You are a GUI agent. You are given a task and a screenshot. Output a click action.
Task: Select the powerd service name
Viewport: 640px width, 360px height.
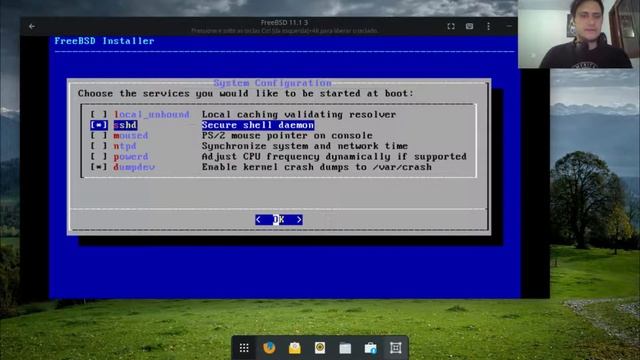(131, 156)
